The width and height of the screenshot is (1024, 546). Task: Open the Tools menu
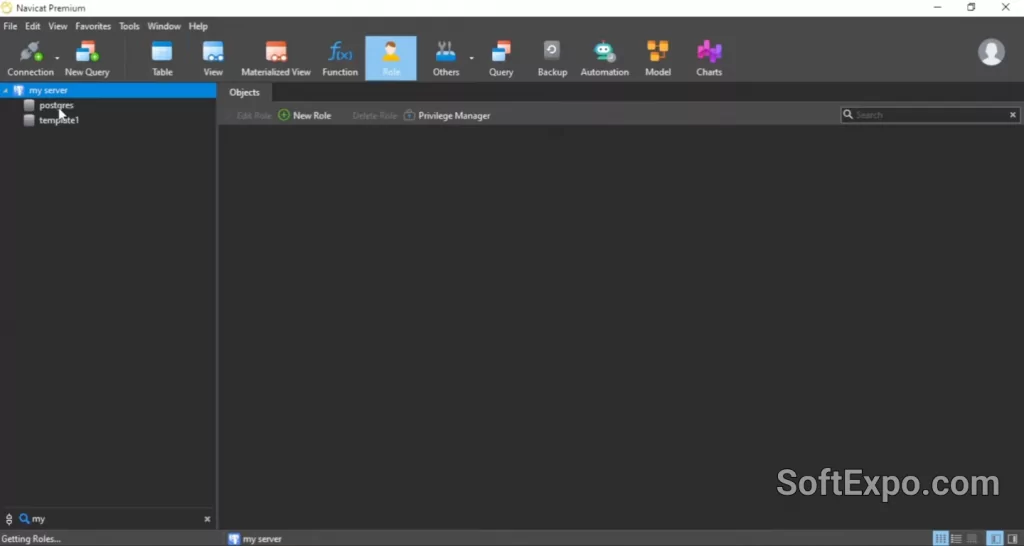click(x=129, y=26)
